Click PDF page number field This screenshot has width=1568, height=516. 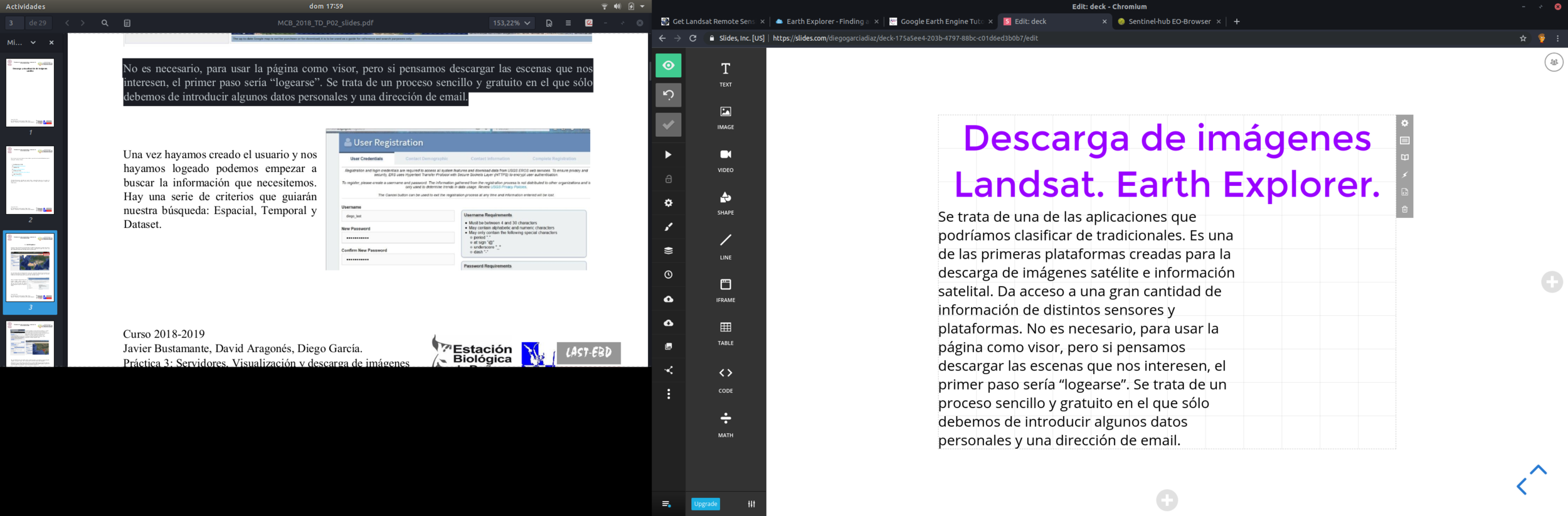point(14,23)
